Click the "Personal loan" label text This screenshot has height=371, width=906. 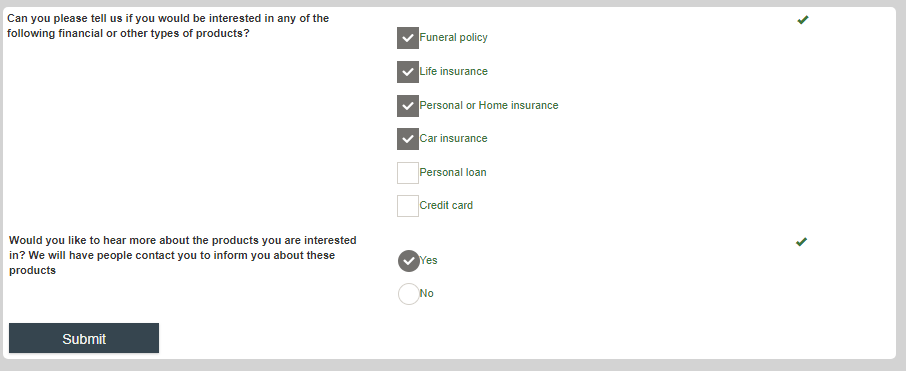click(453, 172)
